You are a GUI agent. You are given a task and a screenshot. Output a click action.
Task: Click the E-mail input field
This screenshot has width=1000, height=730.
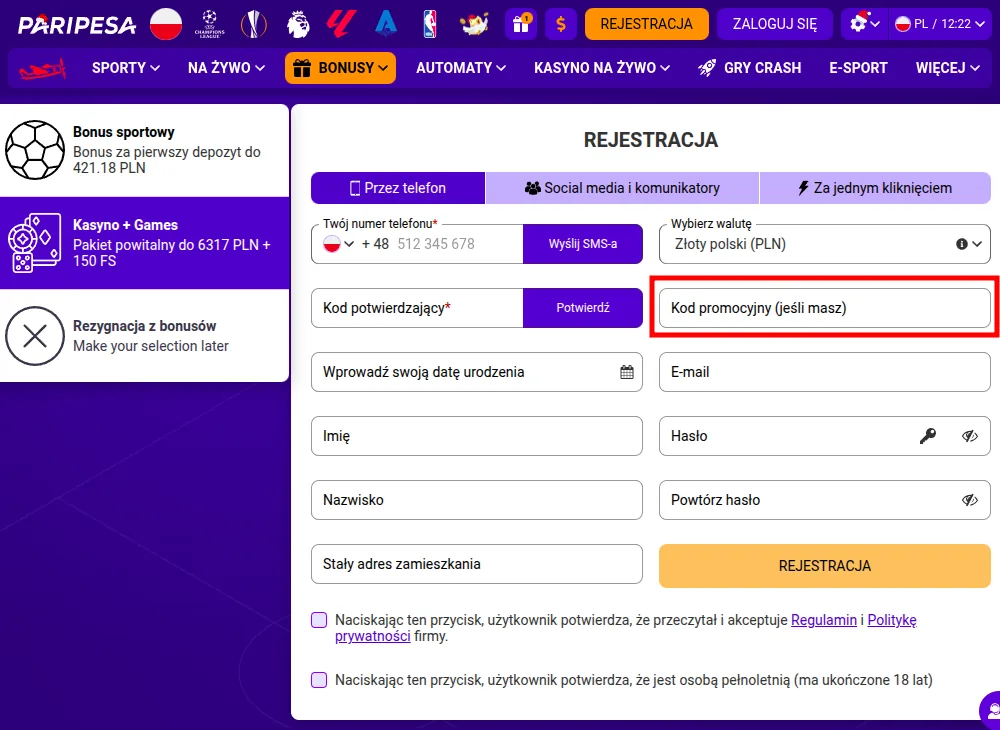tap(824, 372)
